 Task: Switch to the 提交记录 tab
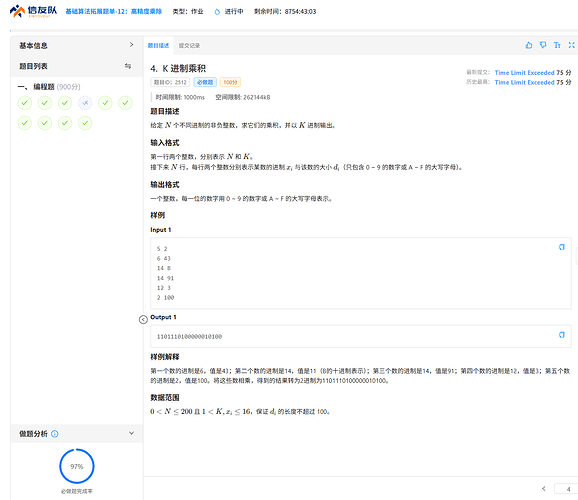click(189, 46)
